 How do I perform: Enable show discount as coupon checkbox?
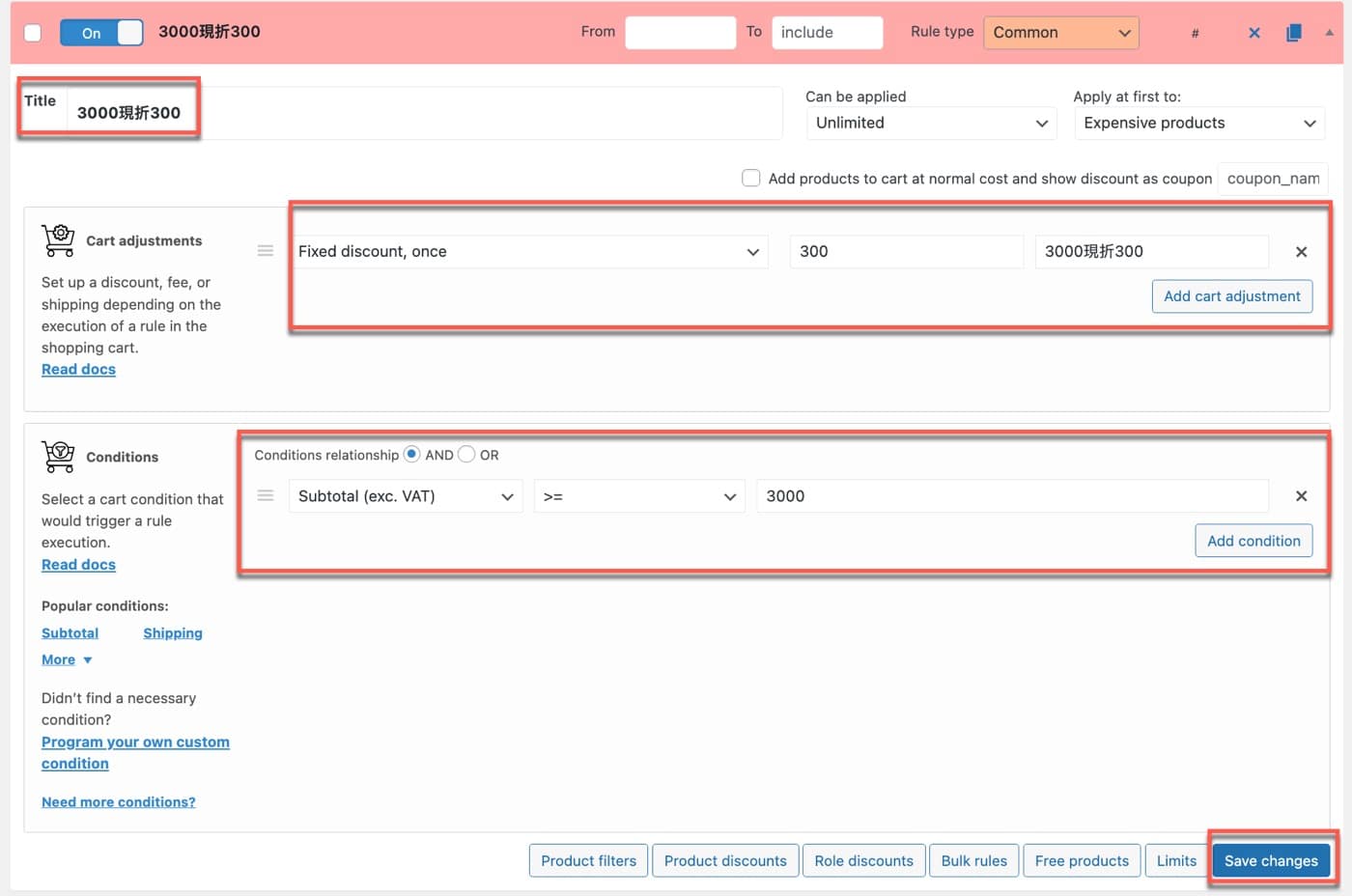coord(750,179)
